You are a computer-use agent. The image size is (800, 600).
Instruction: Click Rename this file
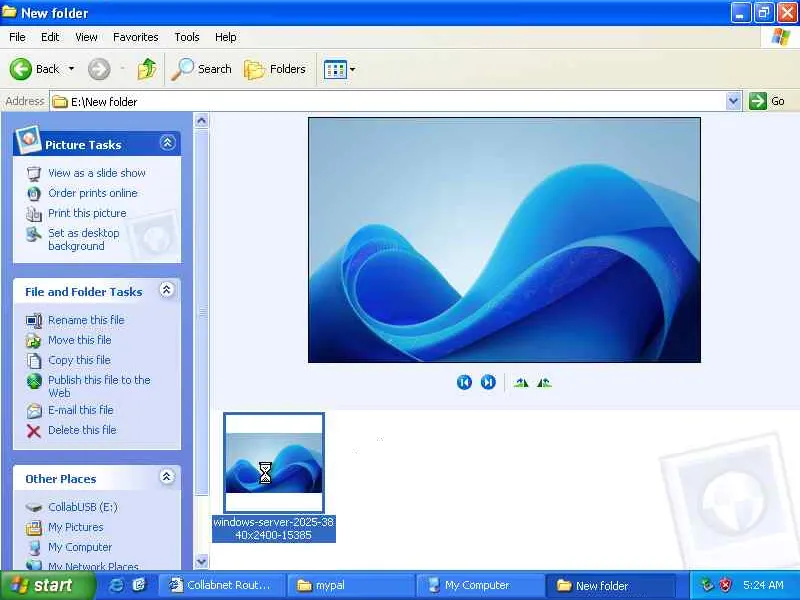tap(86, 320)
